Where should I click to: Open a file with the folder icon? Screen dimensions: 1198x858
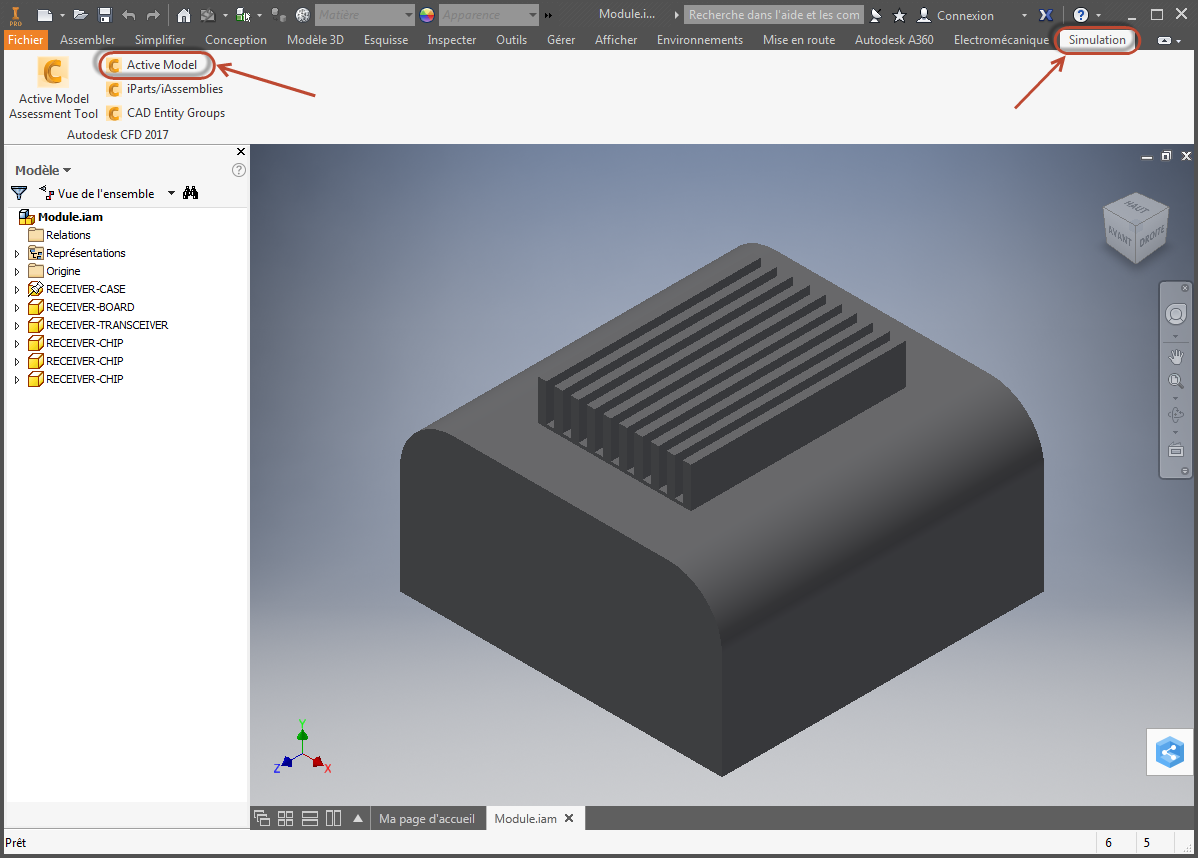(x=80, y=15)
